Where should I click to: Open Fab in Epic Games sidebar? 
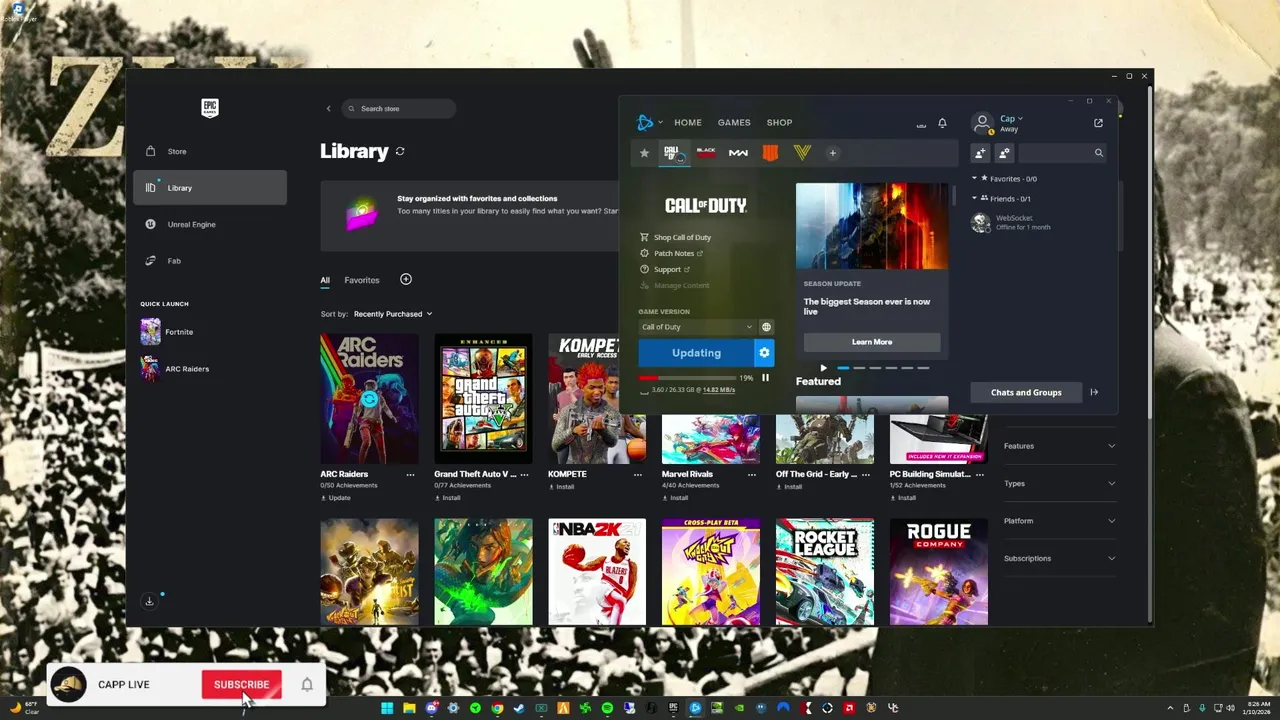[x=210, y=261]
